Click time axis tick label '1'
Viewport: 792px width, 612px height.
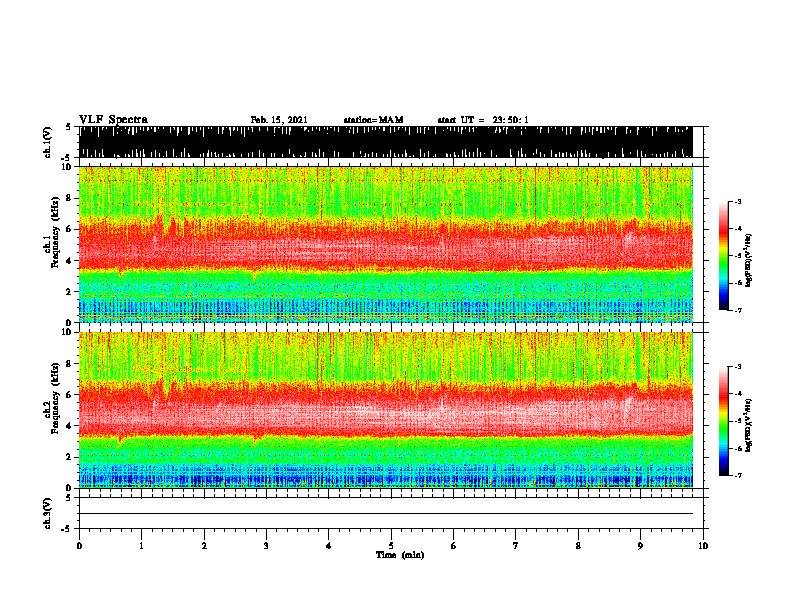(141, 546)
